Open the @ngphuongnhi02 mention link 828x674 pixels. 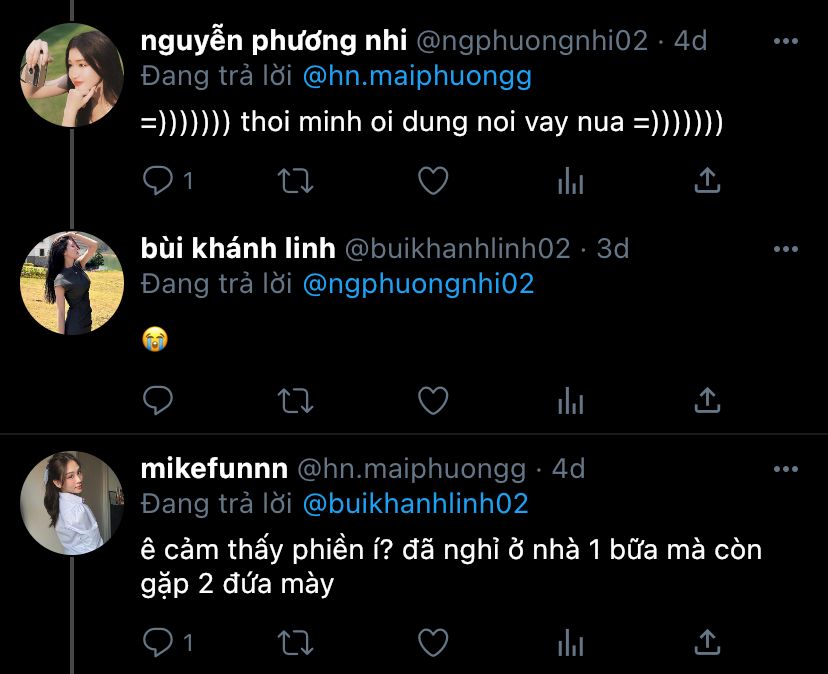pos(418,284)
